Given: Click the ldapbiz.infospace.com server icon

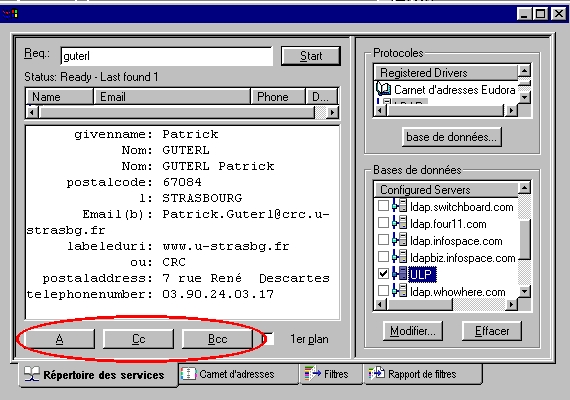Looking at the screenshot, I should (x=400, y=257).
